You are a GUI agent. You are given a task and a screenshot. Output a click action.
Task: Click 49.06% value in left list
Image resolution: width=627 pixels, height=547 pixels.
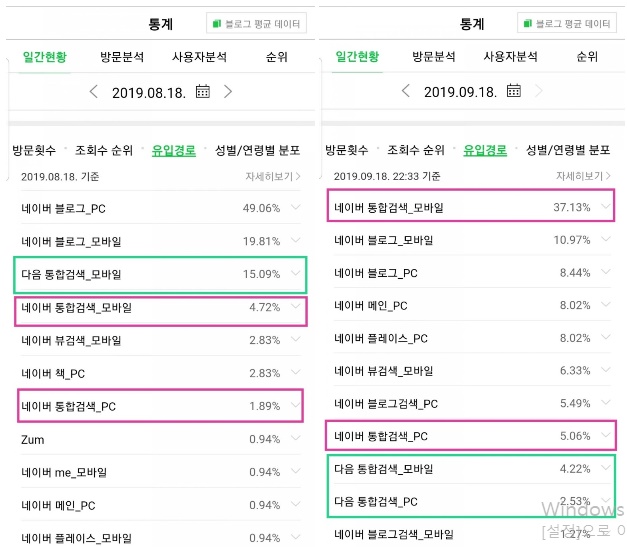[261, 208]
